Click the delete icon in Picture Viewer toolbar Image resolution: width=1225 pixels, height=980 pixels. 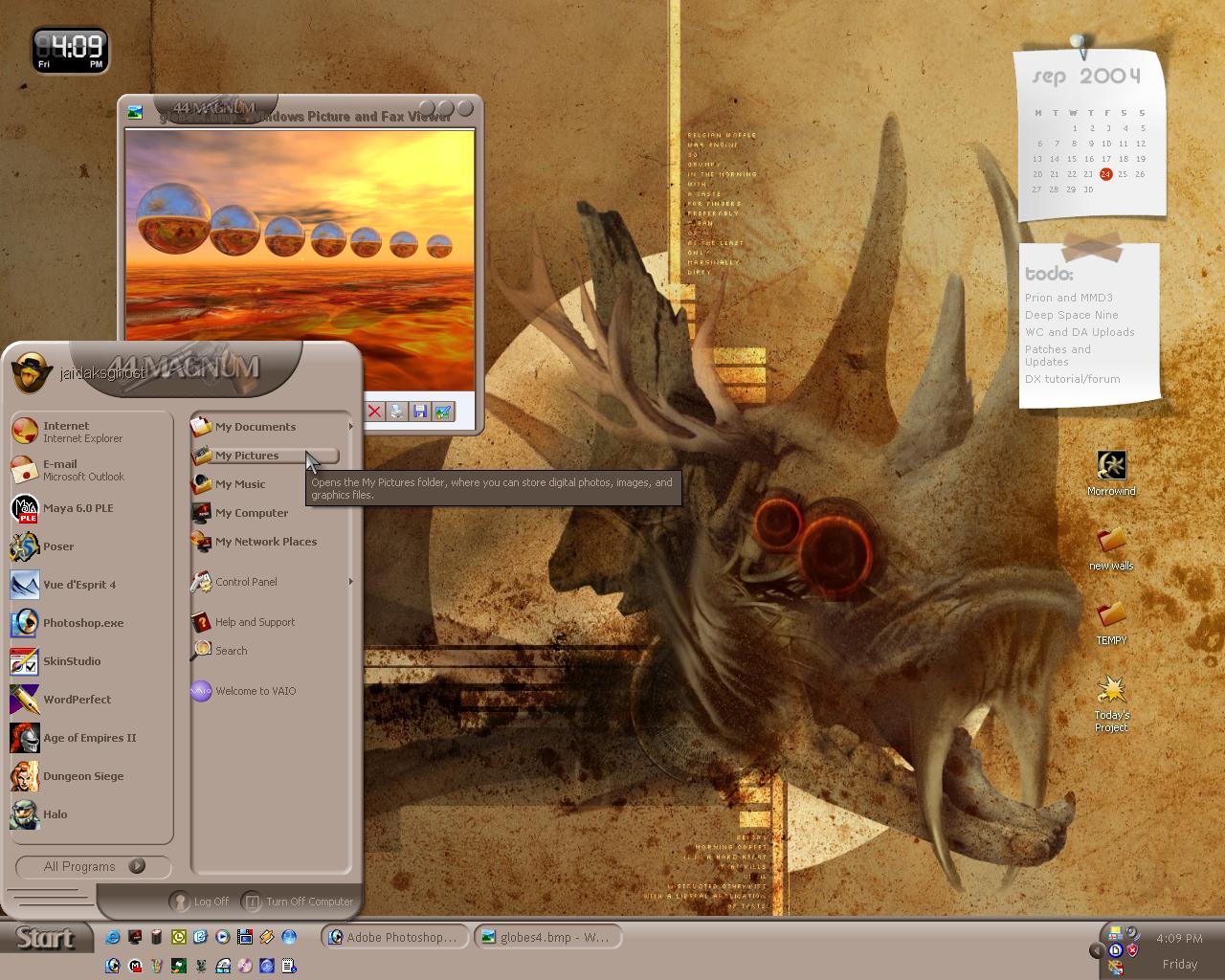pos(374,412)
